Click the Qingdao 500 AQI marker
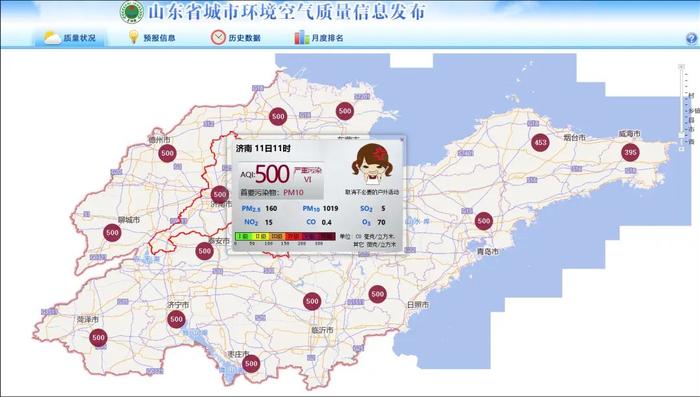Screen dimensions: 700x397 [x=483, y=221]
